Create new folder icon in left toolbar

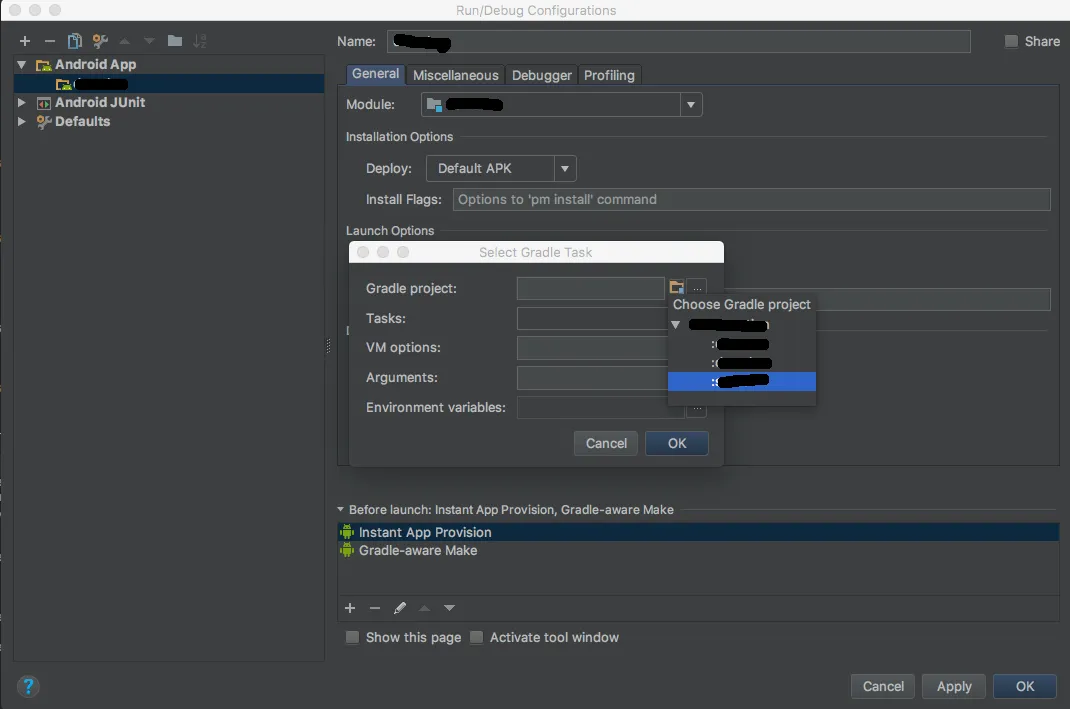[x=175, y=41]
